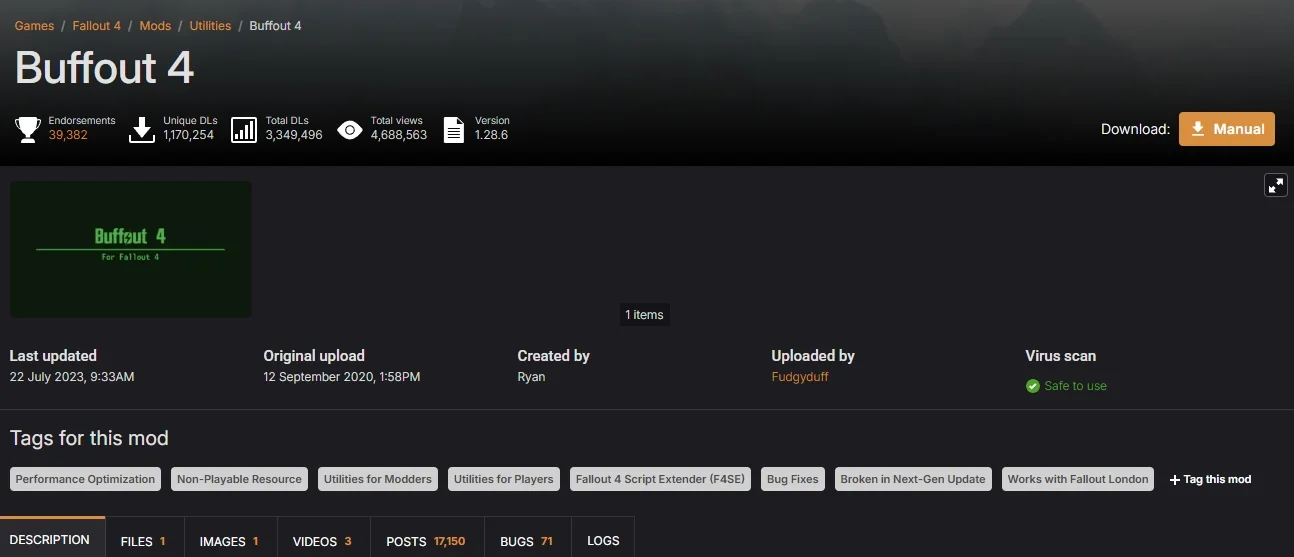Click the green Safe to use checkmark
1294x557 pixels.
1033,386
